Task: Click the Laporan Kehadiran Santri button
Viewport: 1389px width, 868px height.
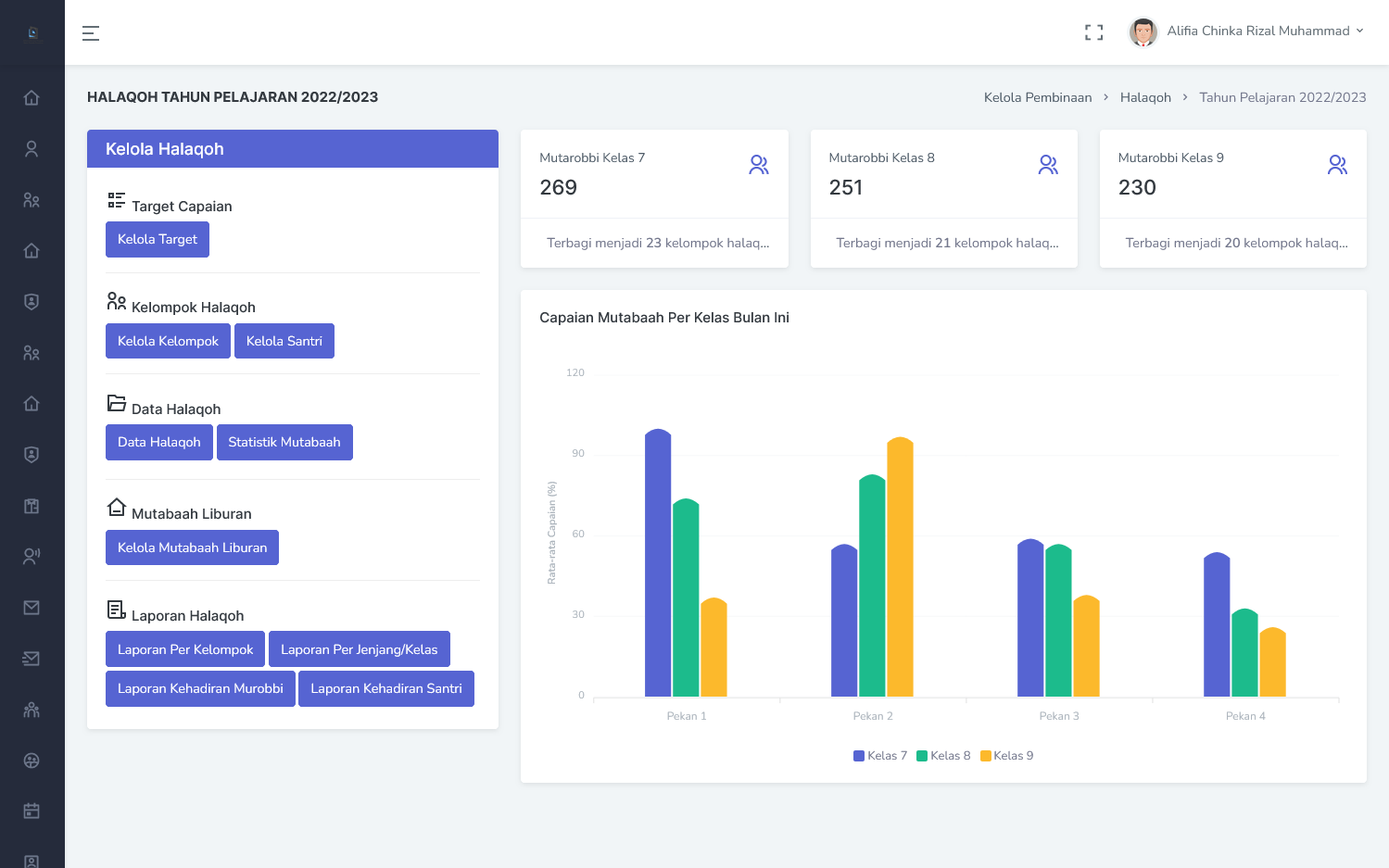Action: coord(385,689)
